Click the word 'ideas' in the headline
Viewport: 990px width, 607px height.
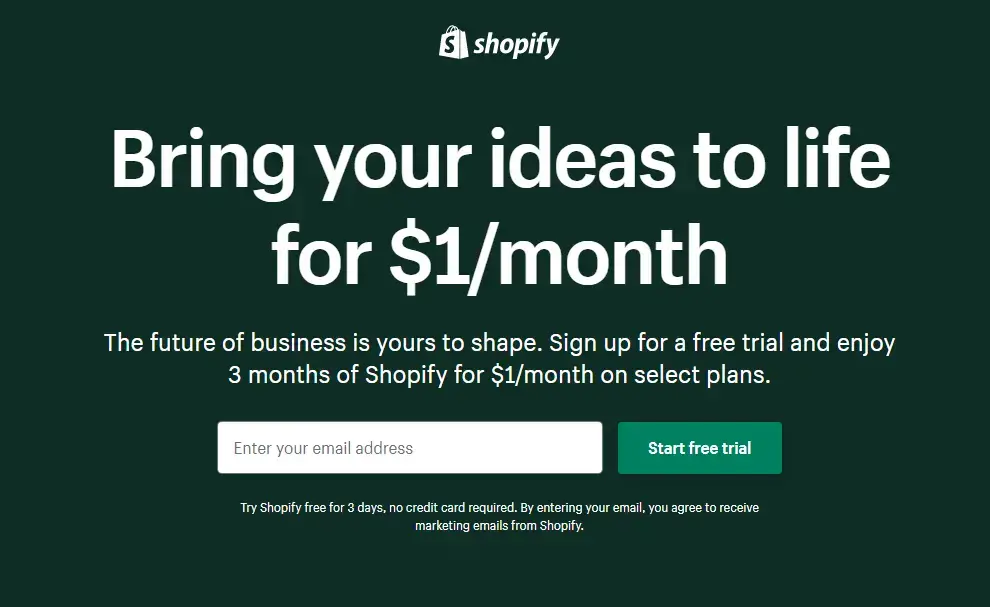583,158
